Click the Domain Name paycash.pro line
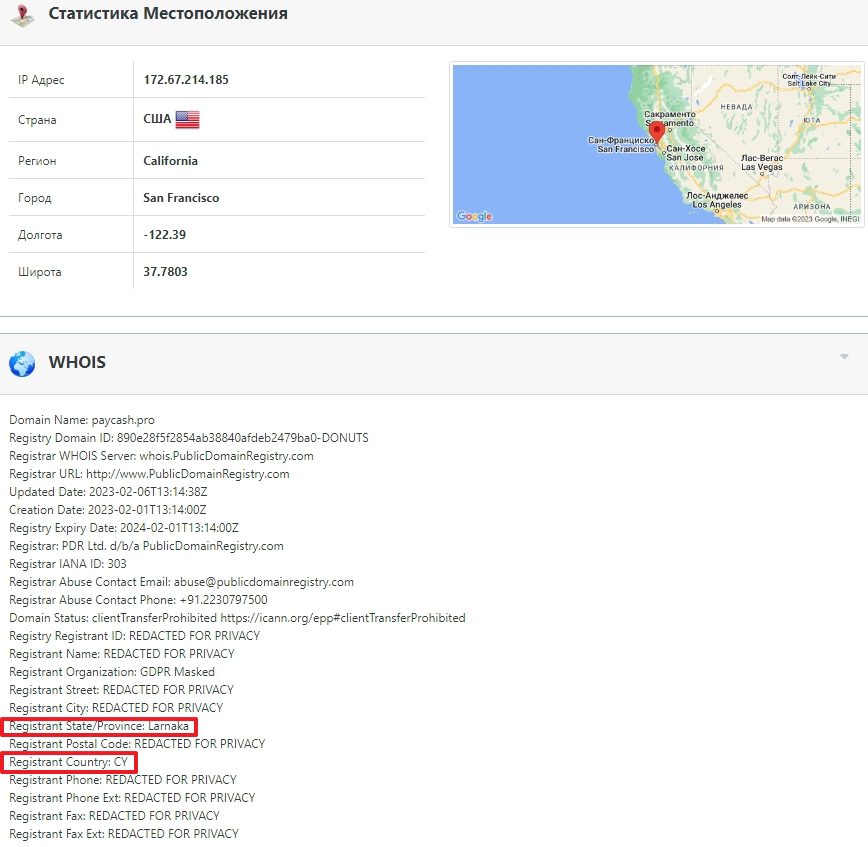This screenshot has height=847, width=868. [x=82, y=420]
